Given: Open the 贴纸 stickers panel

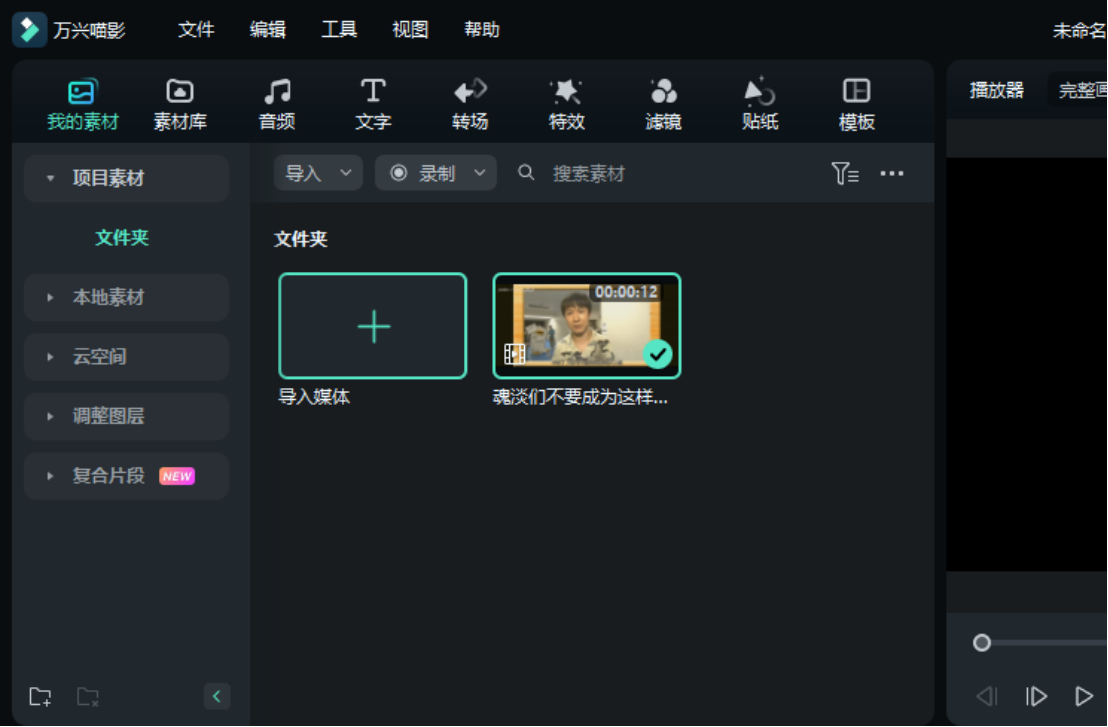Looking at the screenshot, I should tap(759, 103).
